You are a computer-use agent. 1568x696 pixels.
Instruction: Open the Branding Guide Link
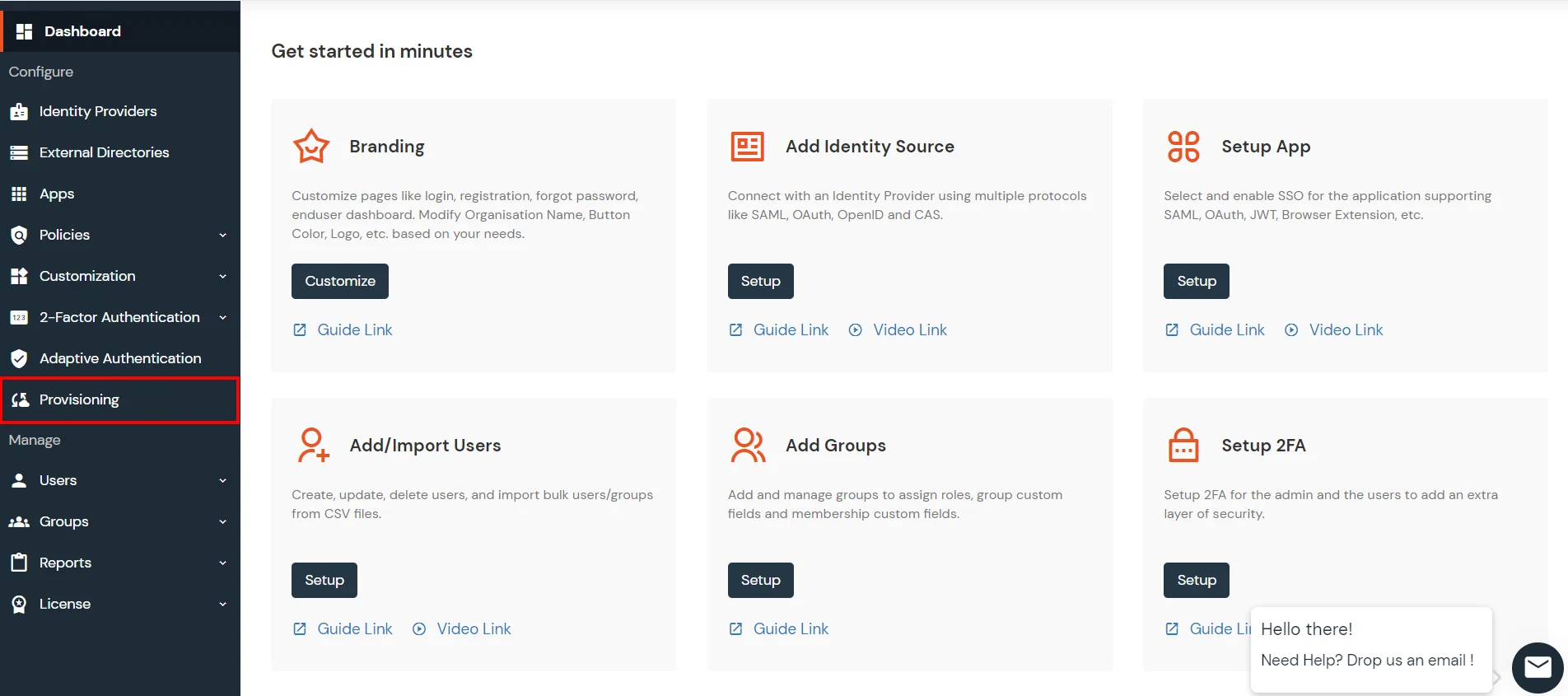point(355,329)
